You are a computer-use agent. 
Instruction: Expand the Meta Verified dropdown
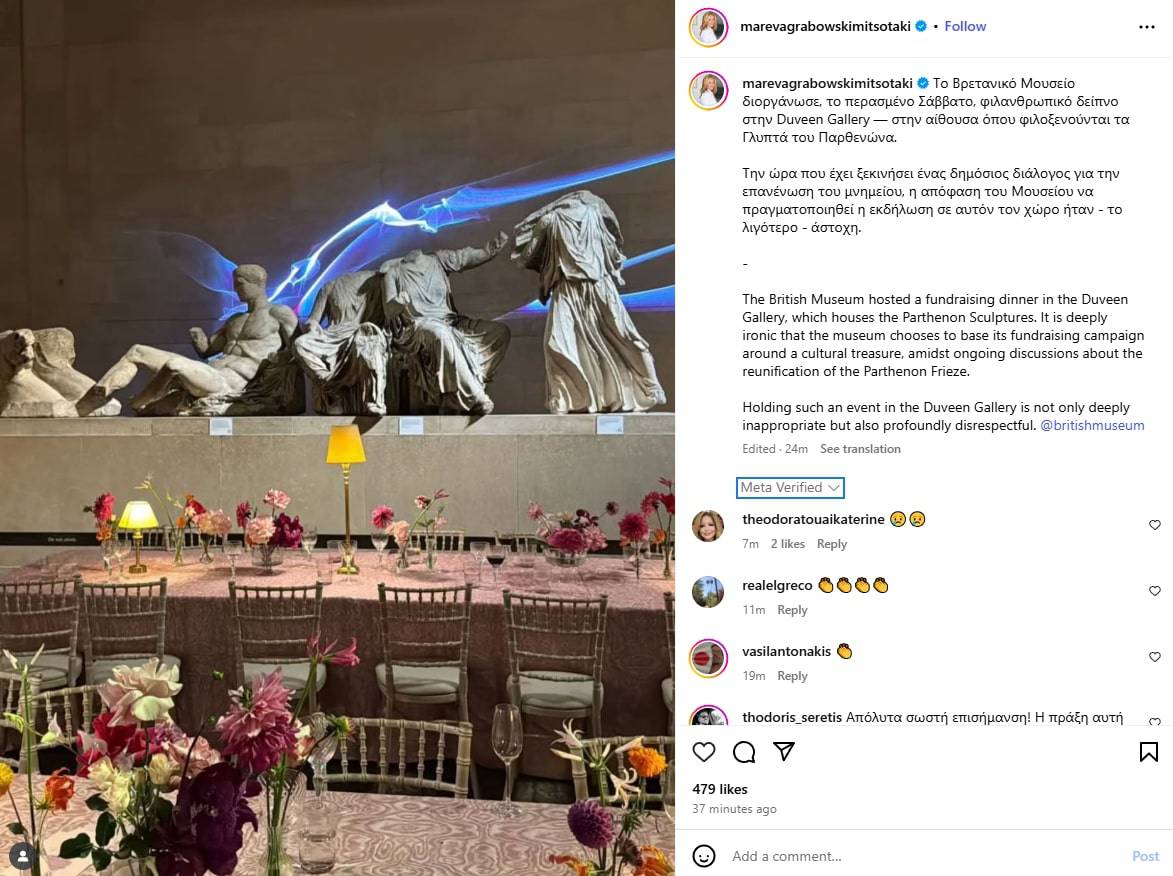tap(790, 488)
